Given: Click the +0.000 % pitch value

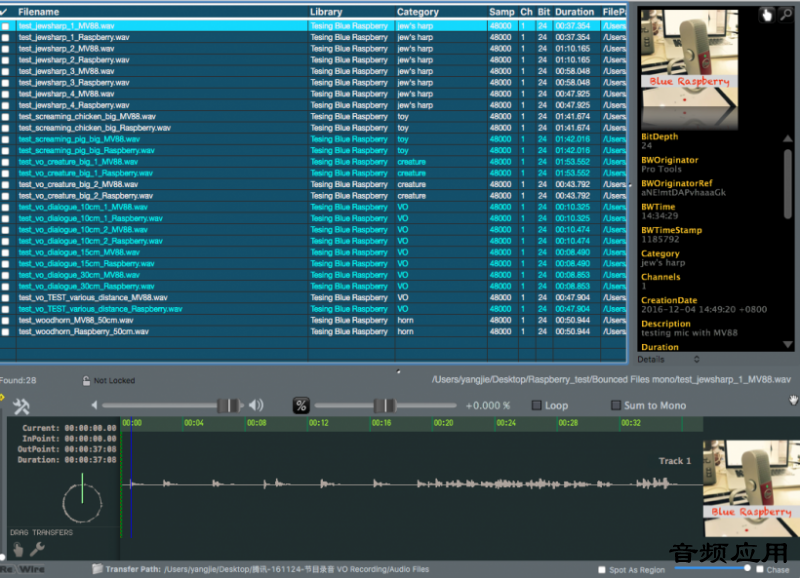Looking at the screenshot, I should (488, 406).
